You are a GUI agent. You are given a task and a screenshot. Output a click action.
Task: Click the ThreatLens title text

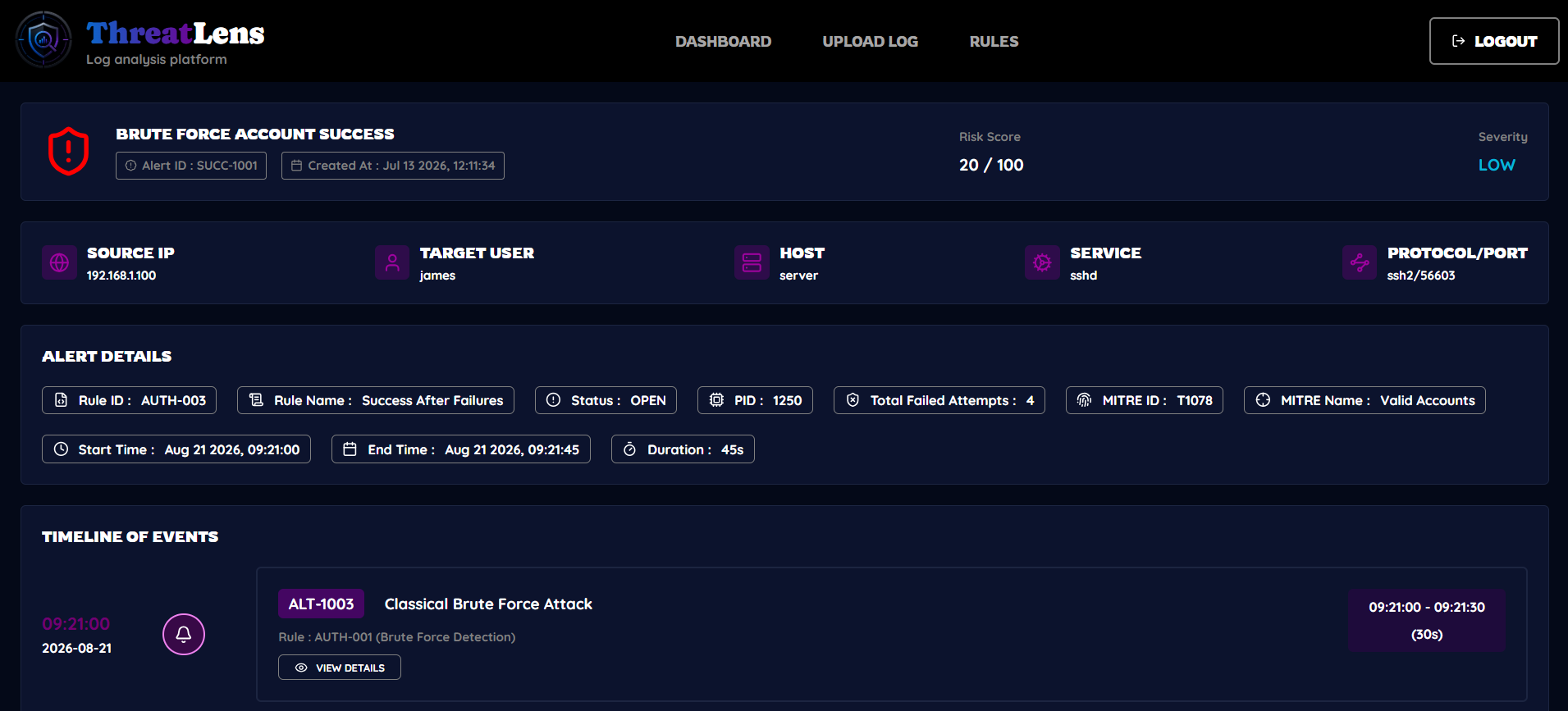[x=176, y=34]
